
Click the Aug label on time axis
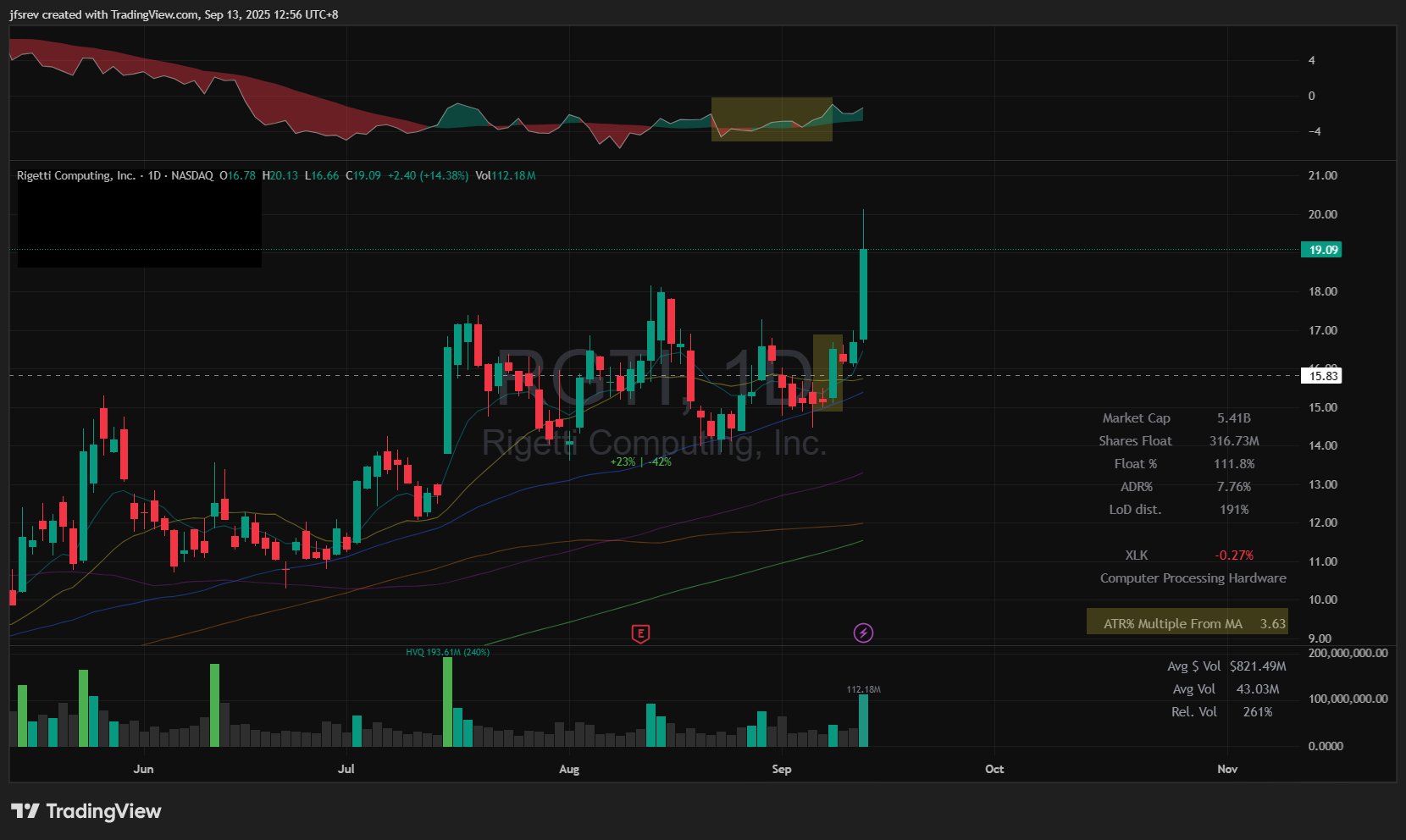[569, 769]
